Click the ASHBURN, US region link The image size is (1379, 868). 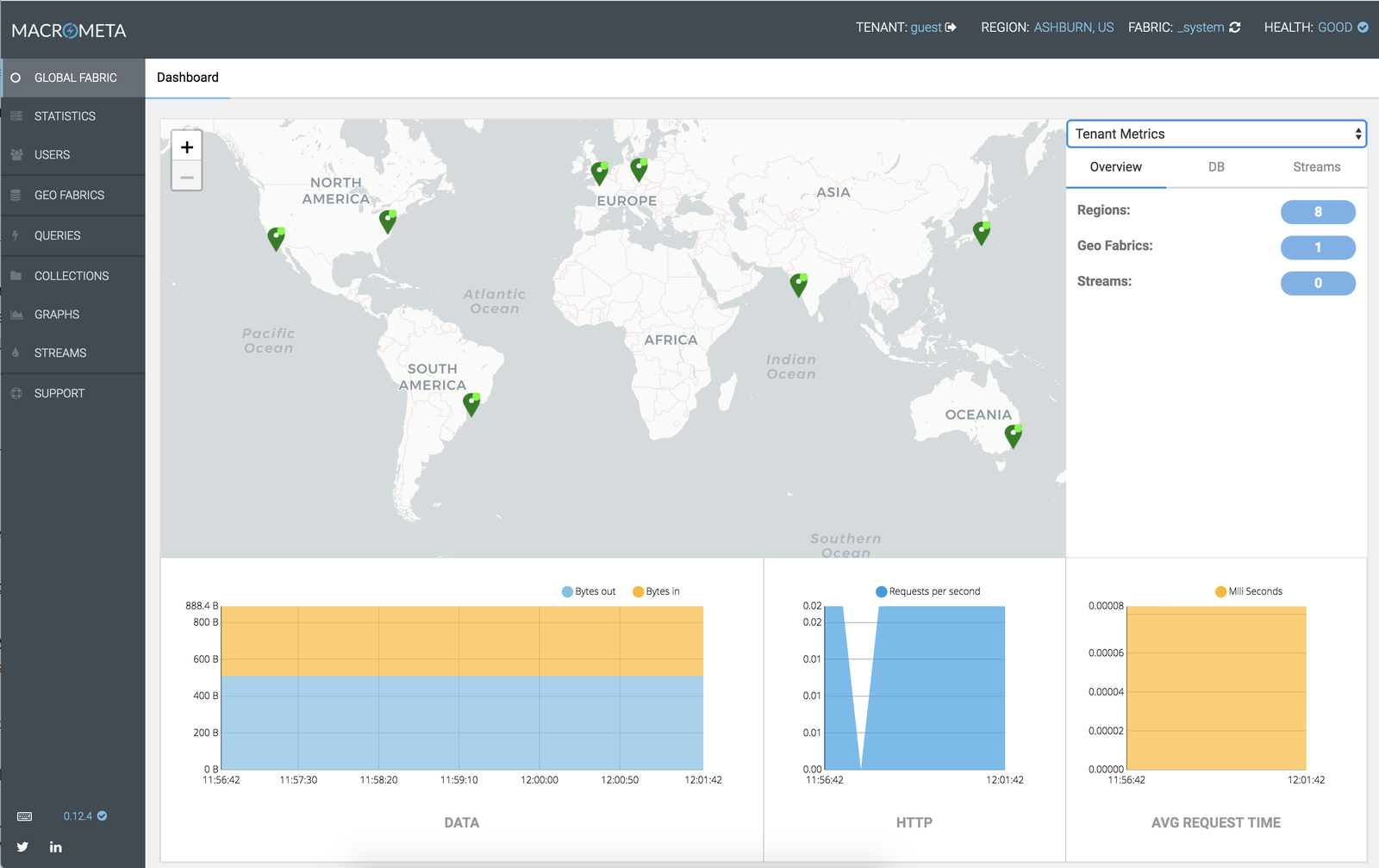pos(1073,28)
